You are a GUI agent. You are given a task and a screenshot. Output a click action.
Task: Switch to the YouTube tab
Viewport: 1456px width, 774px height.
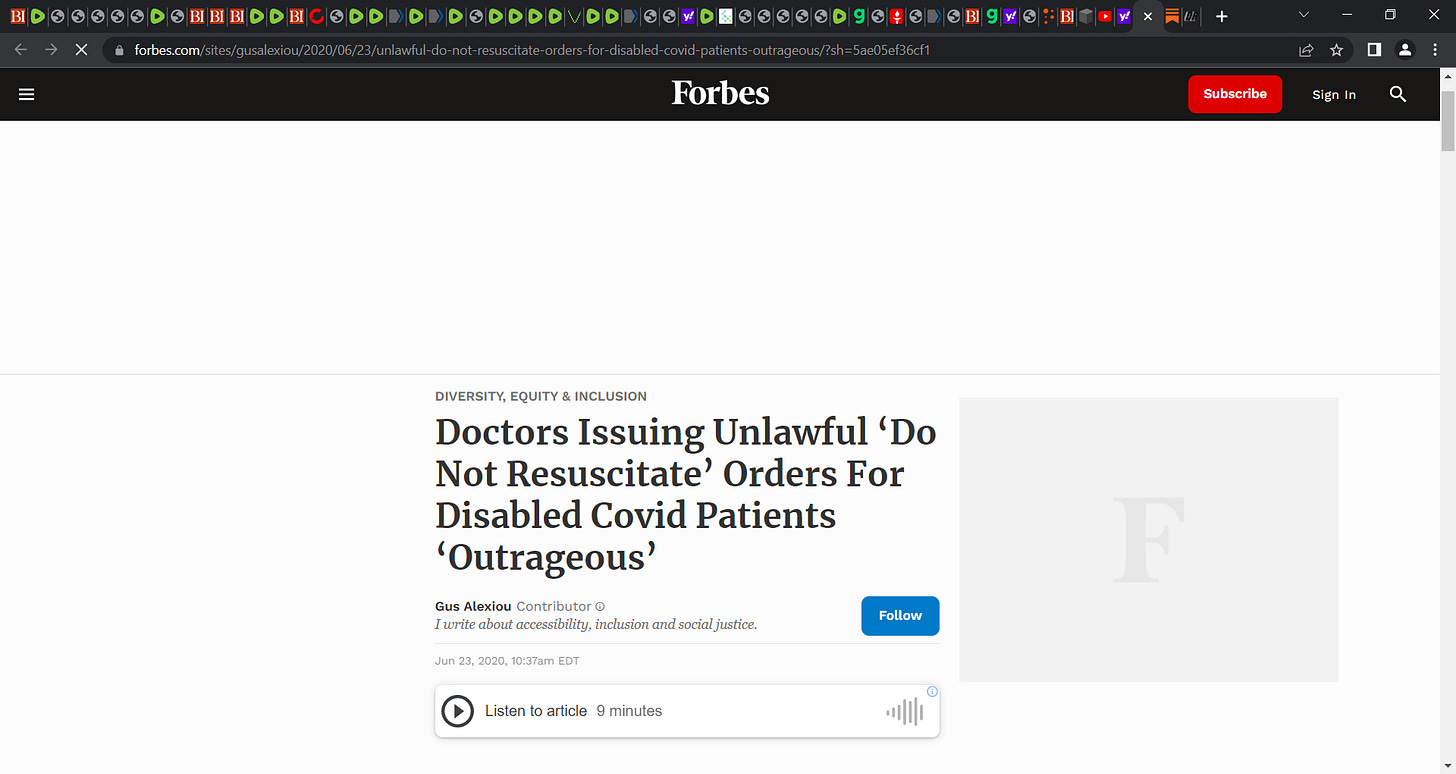point(1104,16)
